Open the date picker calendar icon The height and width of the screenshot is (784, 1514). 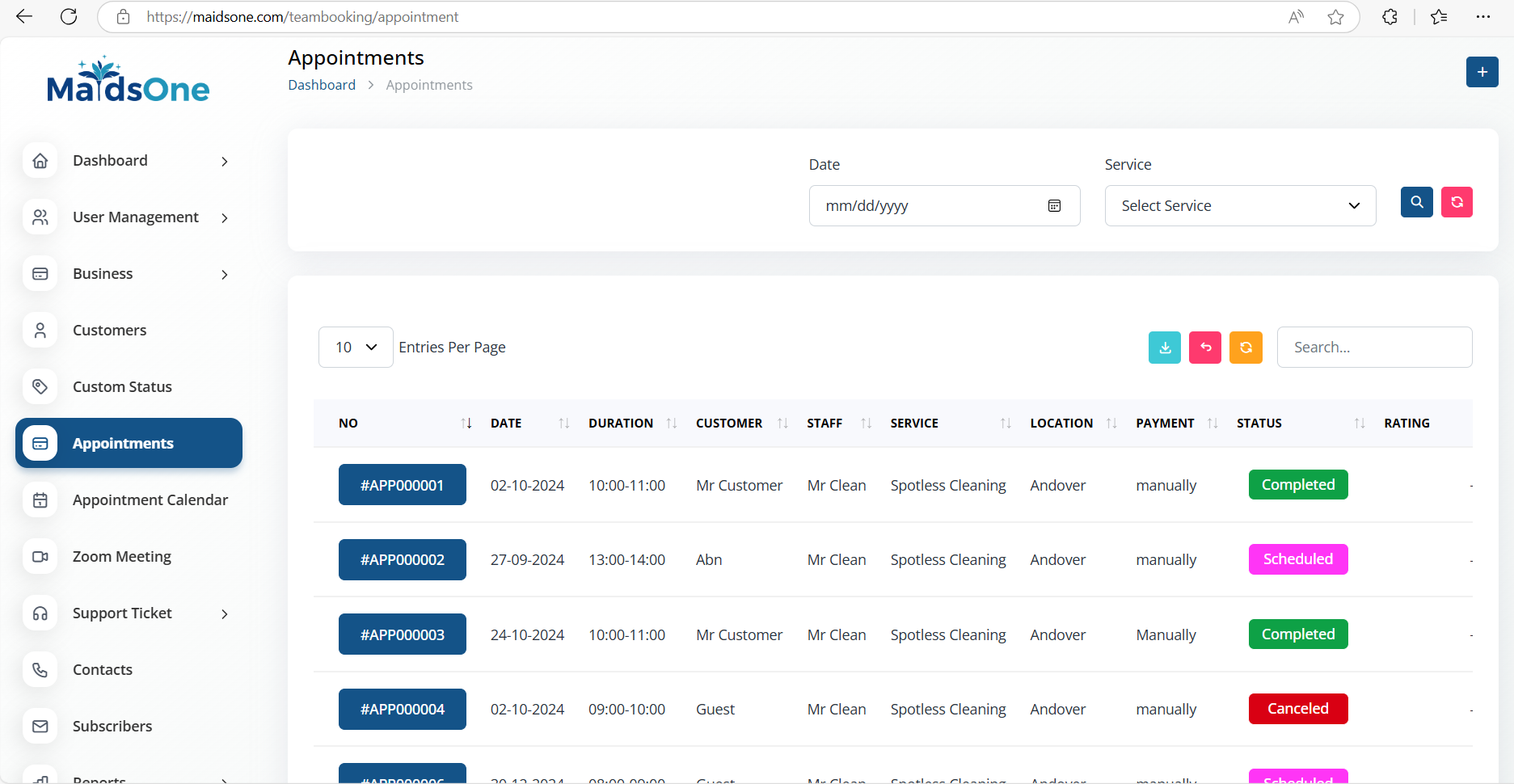point(1054,206)
